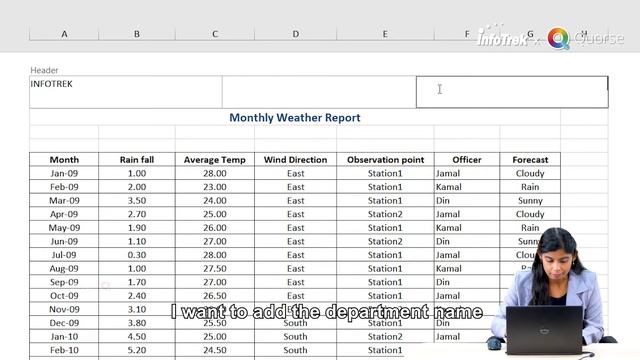Click the Observation point heading cell
Image resolution: width=640 pixels, height=360 pixels.
pos(385,160)
